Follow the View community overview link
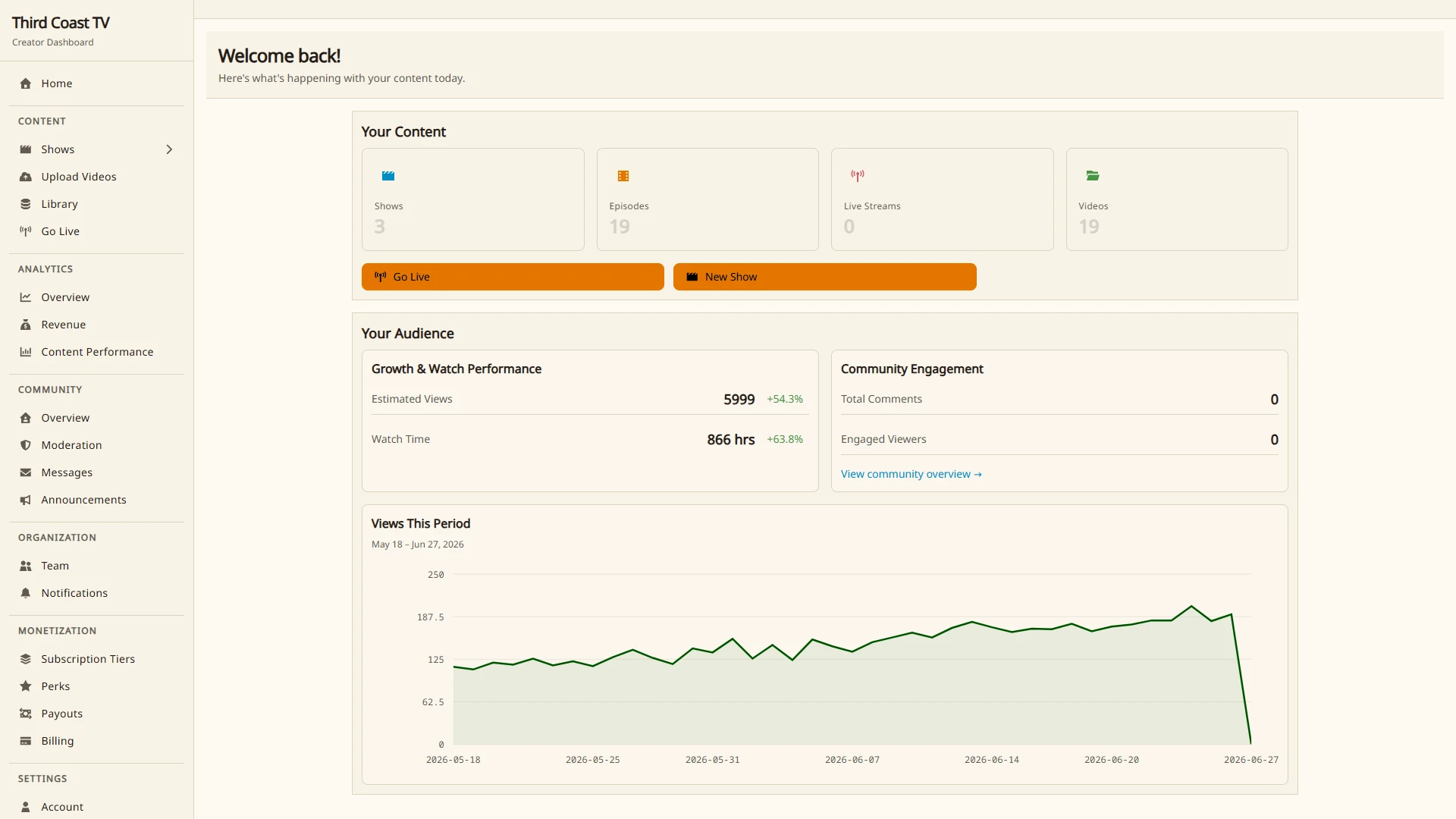 [912, 474]
